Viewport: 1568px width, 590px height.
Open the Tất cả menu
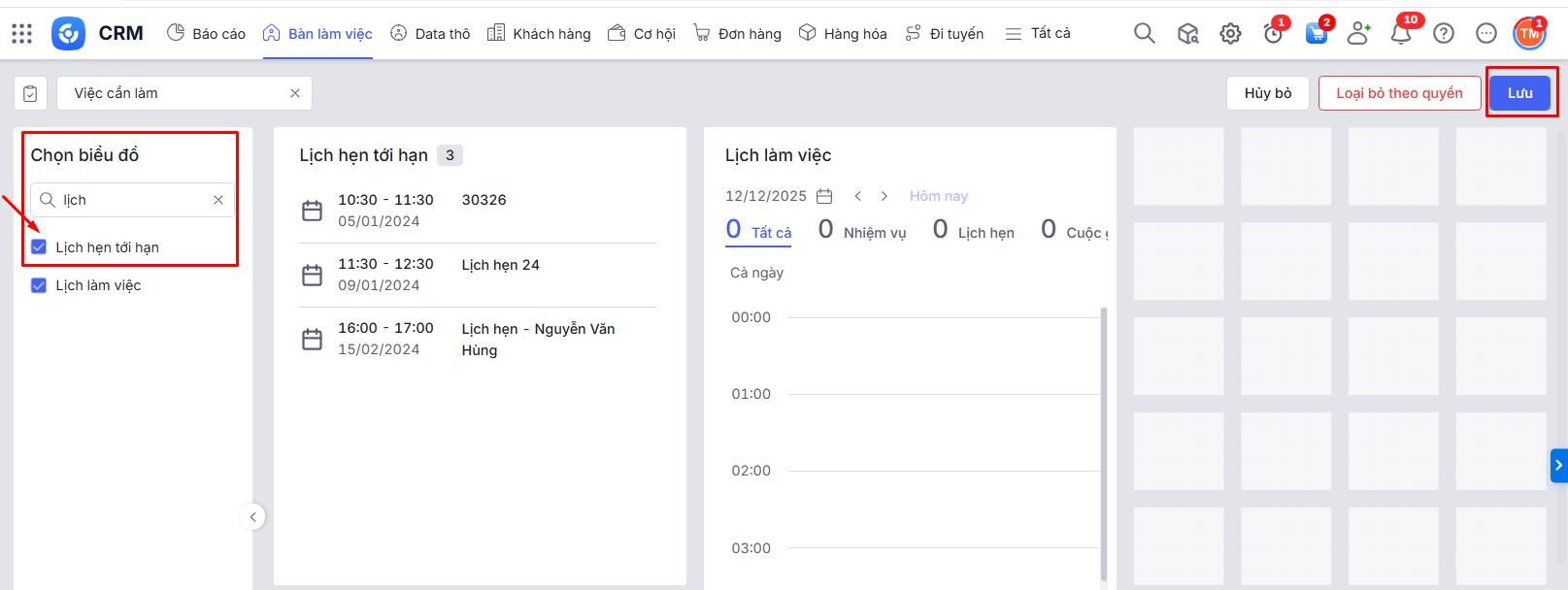tap(1038, 34)
